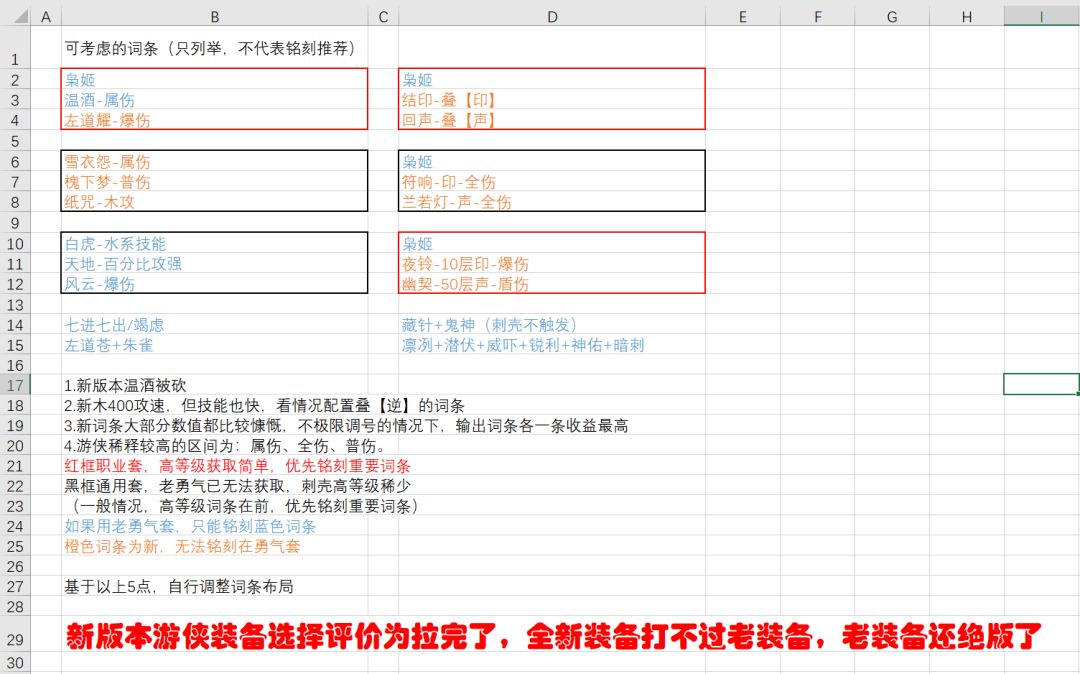
Task: Click text （一般情况，高等级词条在前
Action: click(242, 507)
